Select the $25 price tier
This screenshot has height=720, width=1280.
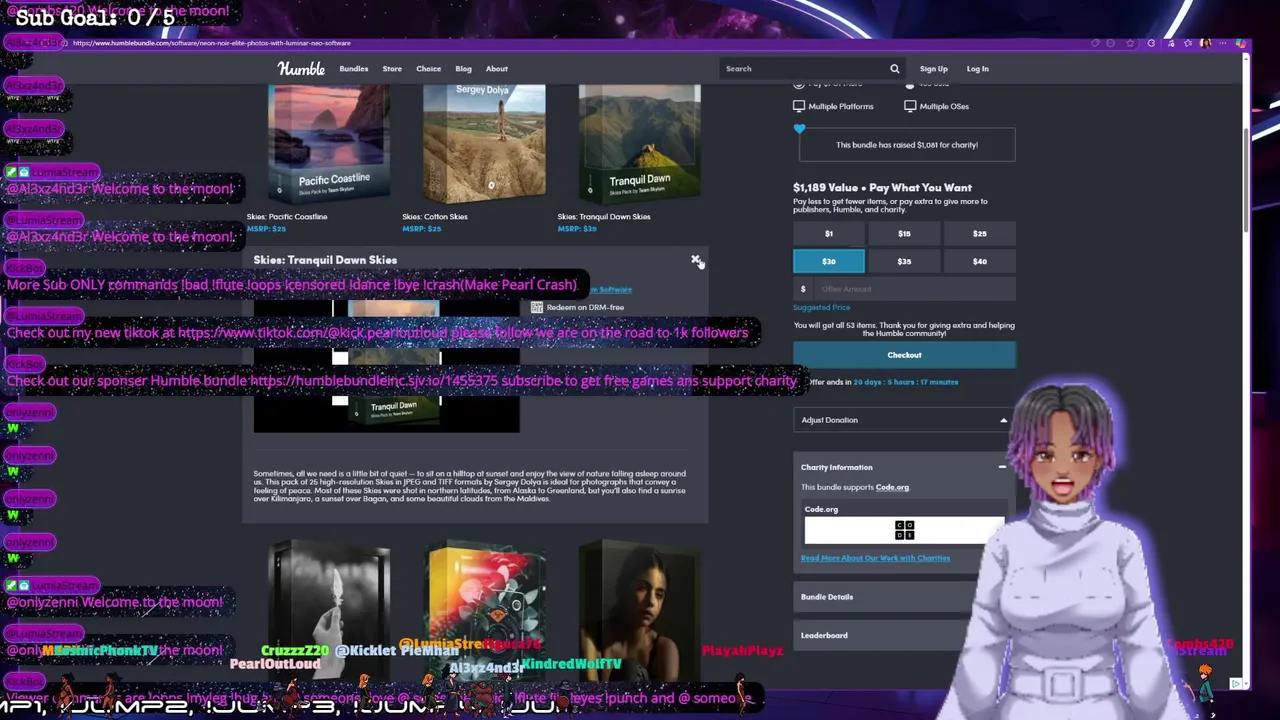pos(980,234)
